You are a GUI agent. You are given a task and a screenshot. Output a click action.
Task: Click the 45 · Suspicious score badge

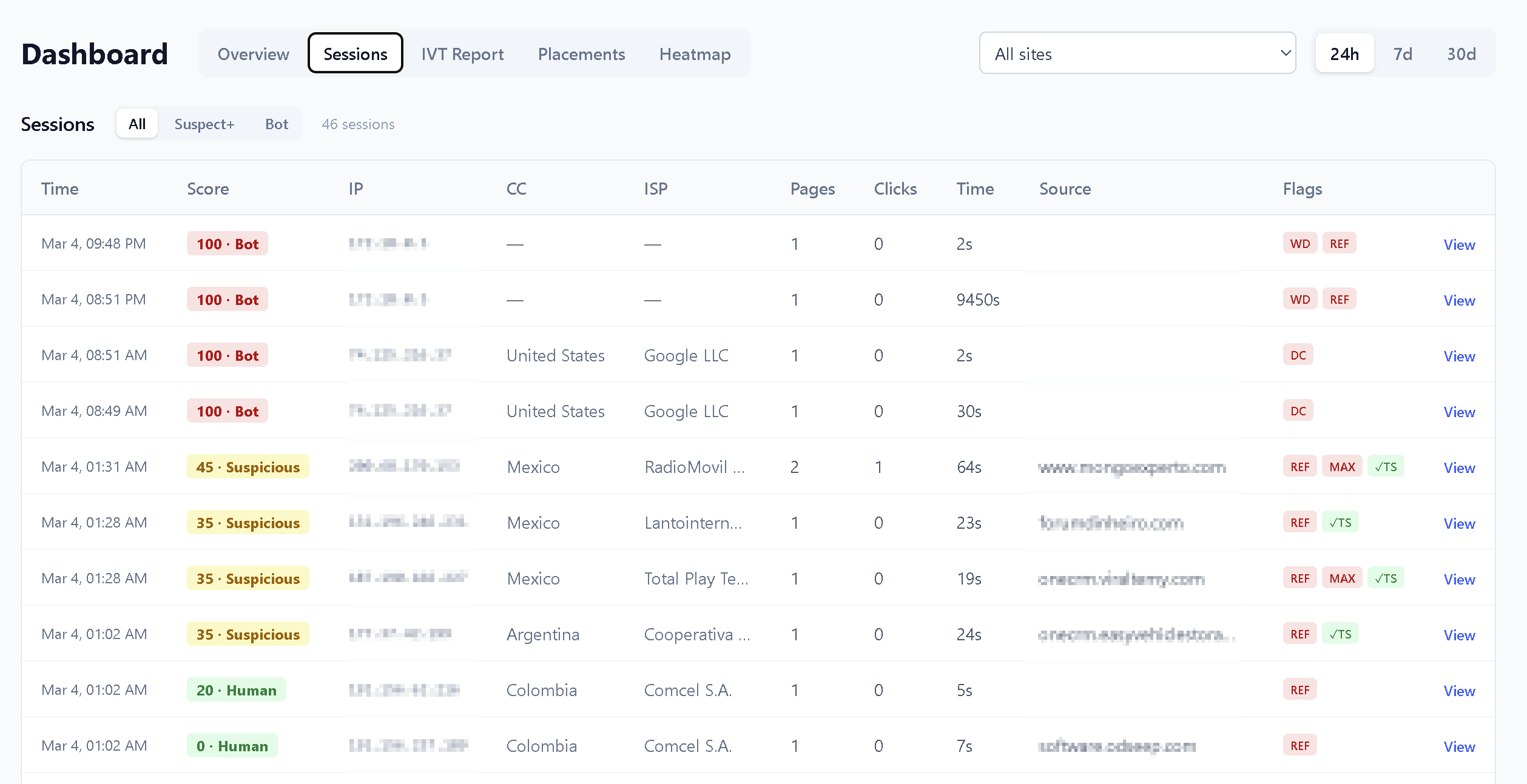(248, 467)
